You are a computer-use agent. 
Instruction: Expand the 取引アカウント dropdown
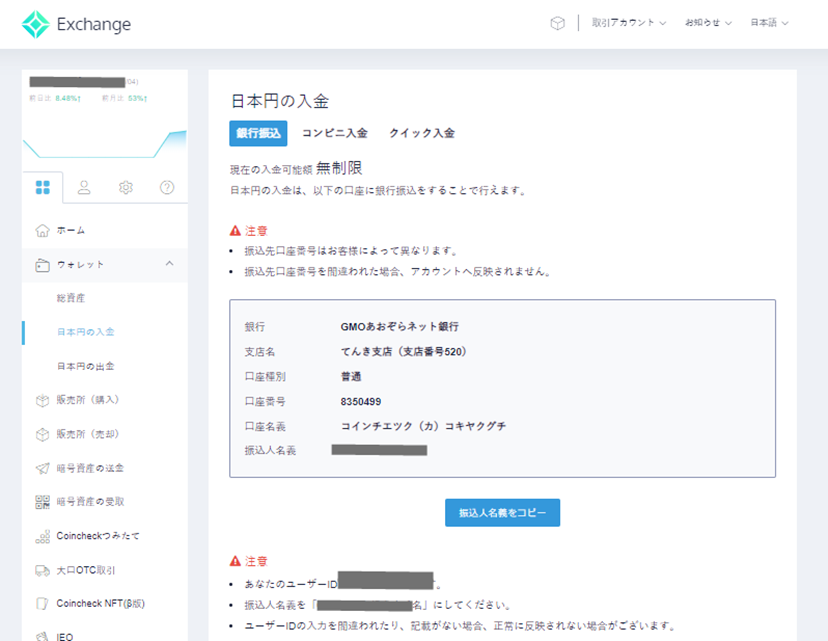click(628, 23)
